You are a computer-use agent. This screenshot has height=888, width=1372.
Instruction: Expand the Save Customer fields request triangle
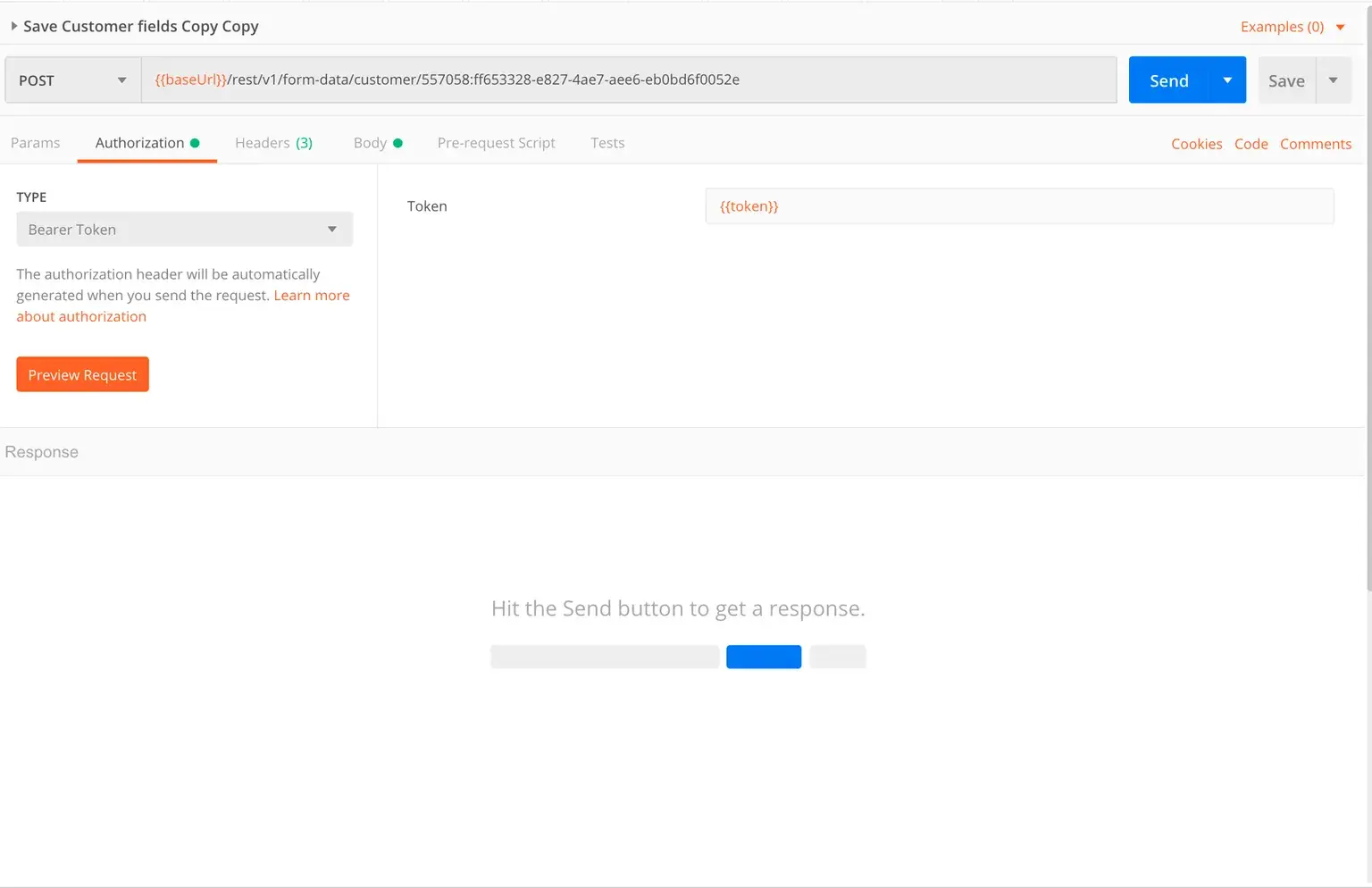pos(13,27)
